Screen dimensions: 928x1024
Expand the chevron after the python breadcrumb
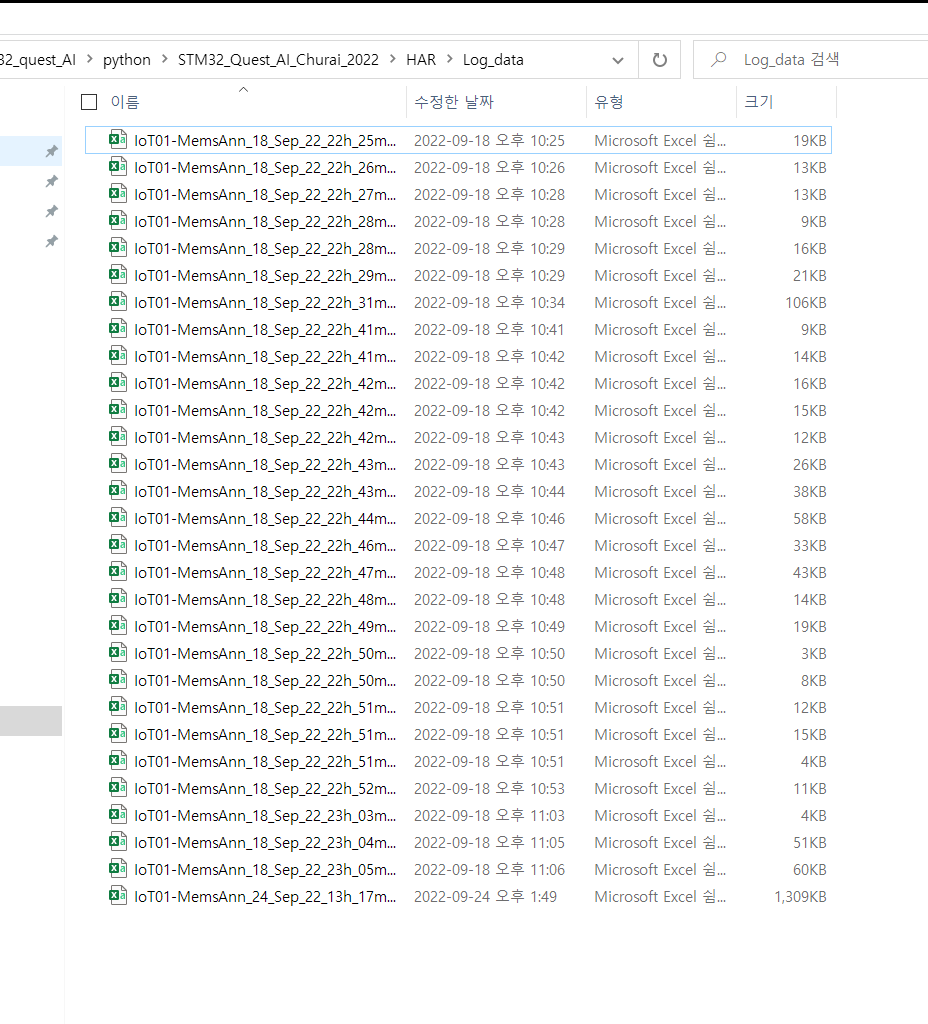point(164,59)
